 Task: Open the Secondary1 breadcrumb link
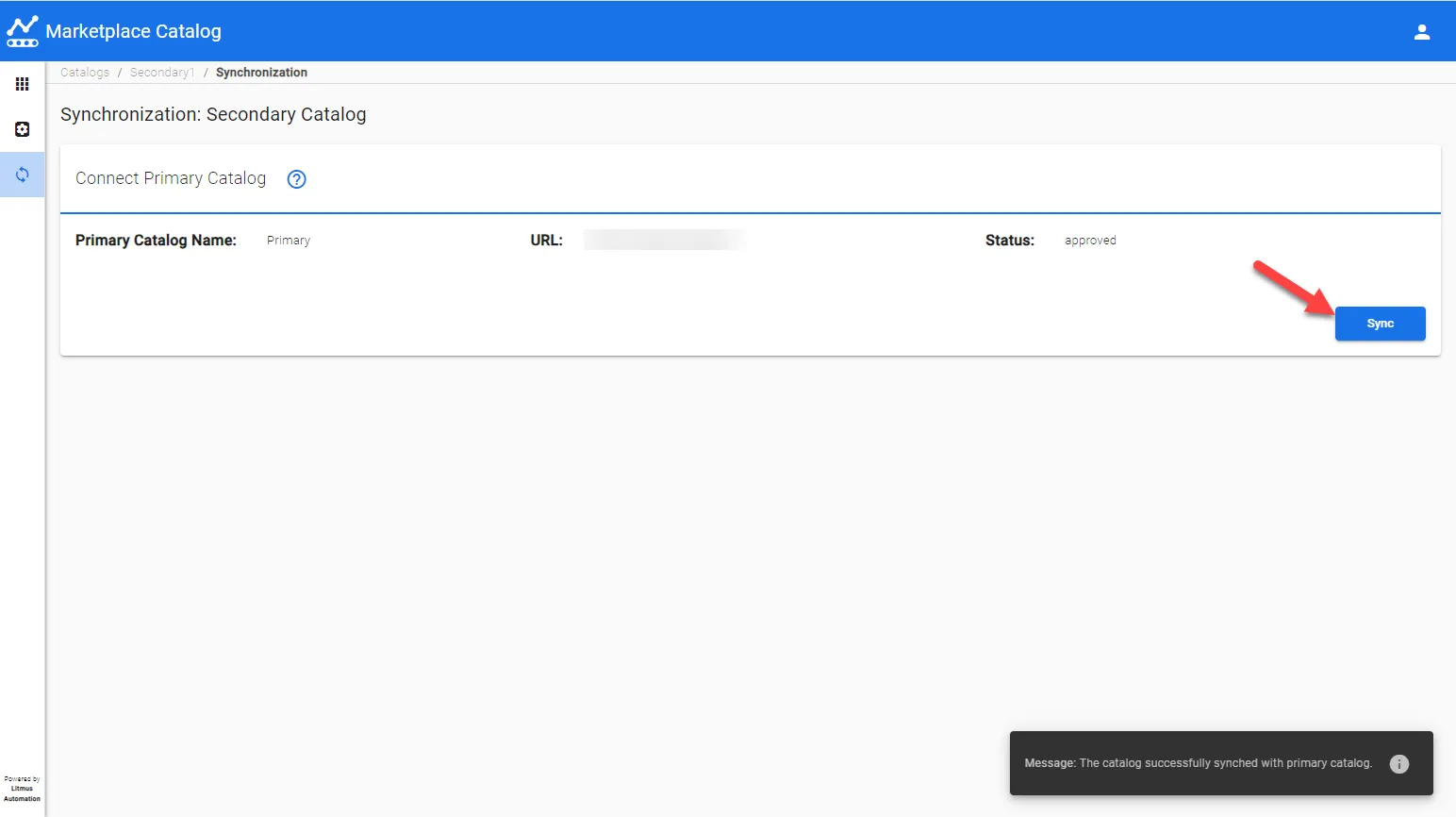pyautogui.click(x=162, y=73)
